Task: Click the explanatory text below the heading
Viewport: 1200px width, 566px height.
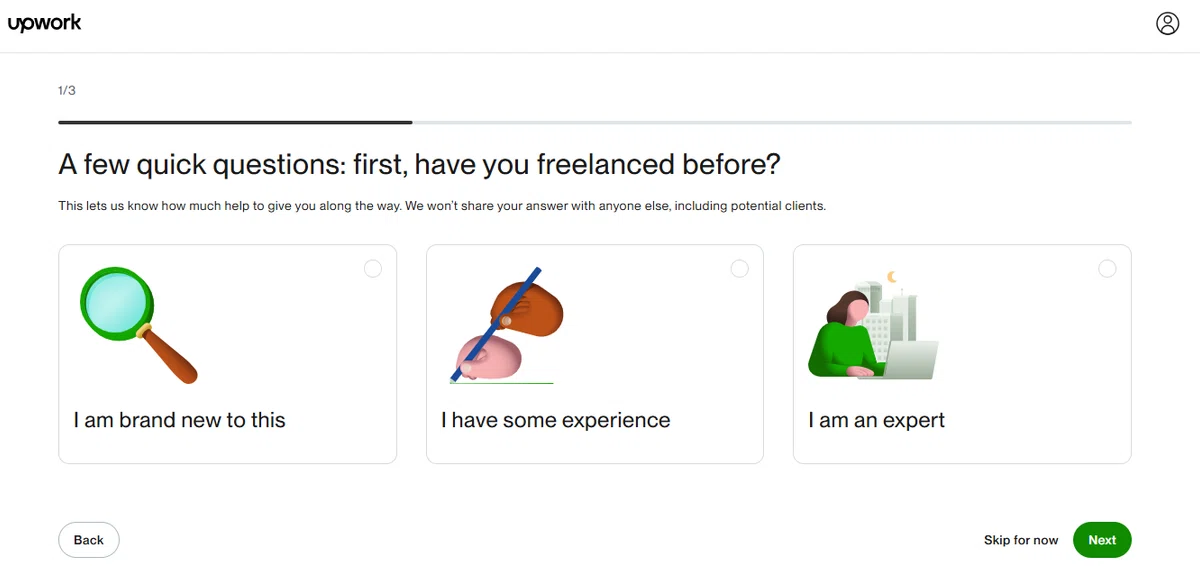Action: point(442,206)
